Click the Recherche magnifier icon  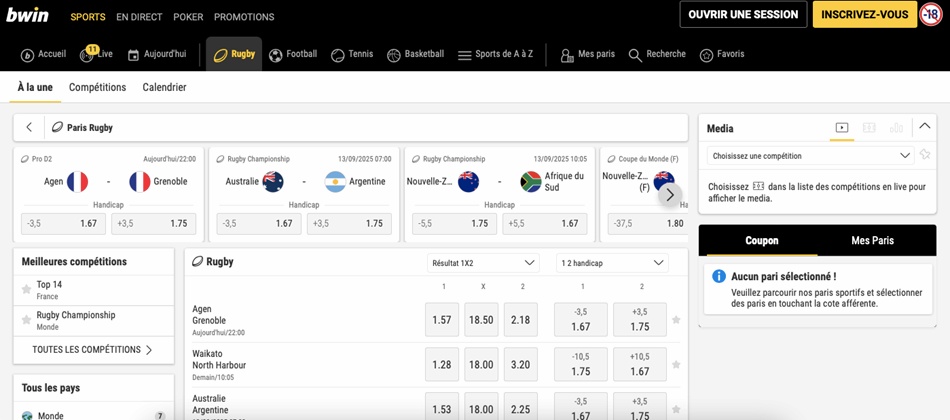(x=635, y=55)
